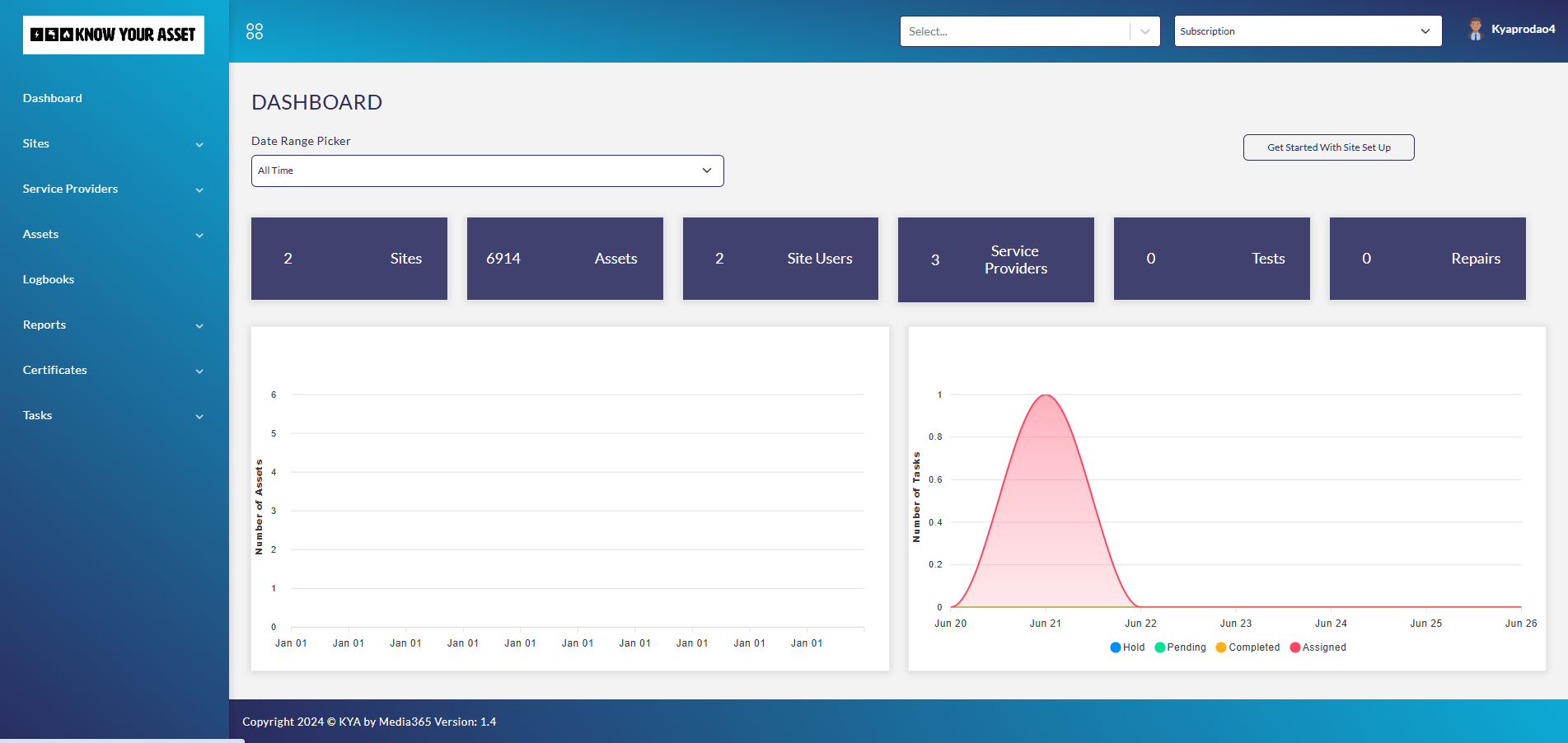Expand the Sites sidebar menu chevron
This screenshot has width=1568, height=743.
[199, 145]
